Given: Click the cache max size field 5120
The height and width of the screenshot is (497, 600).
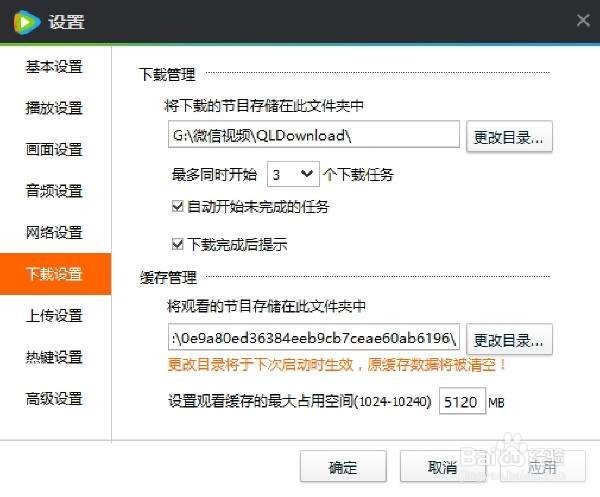Looking at the screenshot, I should point(462,401).
